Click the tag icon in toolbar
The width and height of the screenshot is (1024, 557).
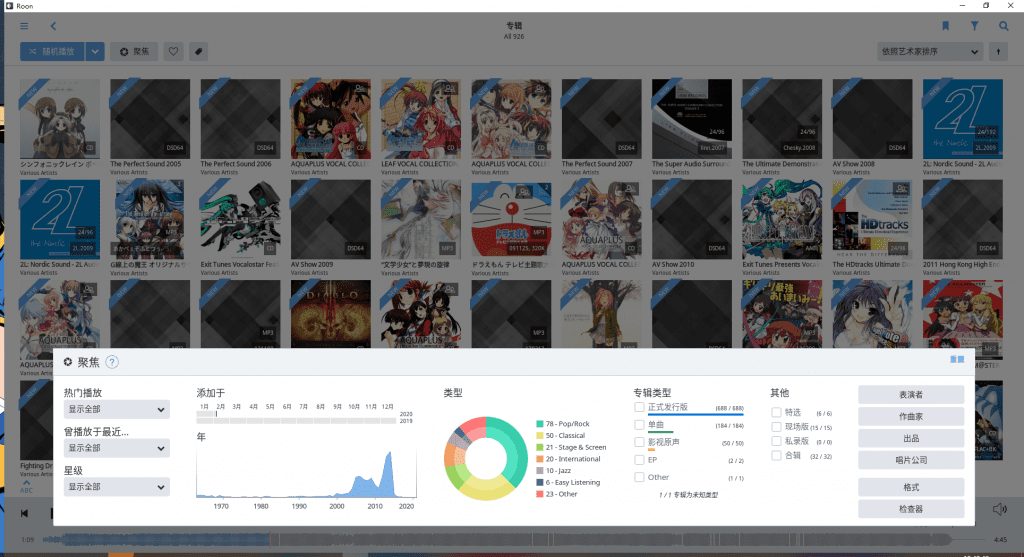198,51
